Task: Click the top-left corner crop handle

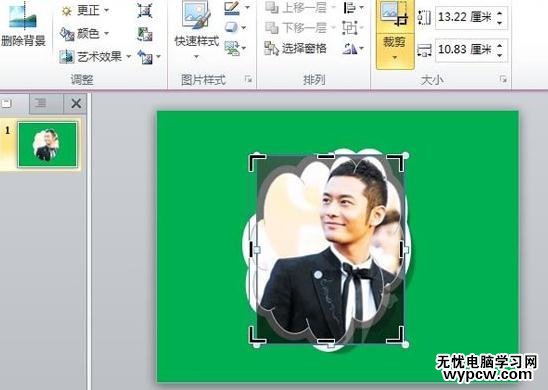Action: pos(257,162)
